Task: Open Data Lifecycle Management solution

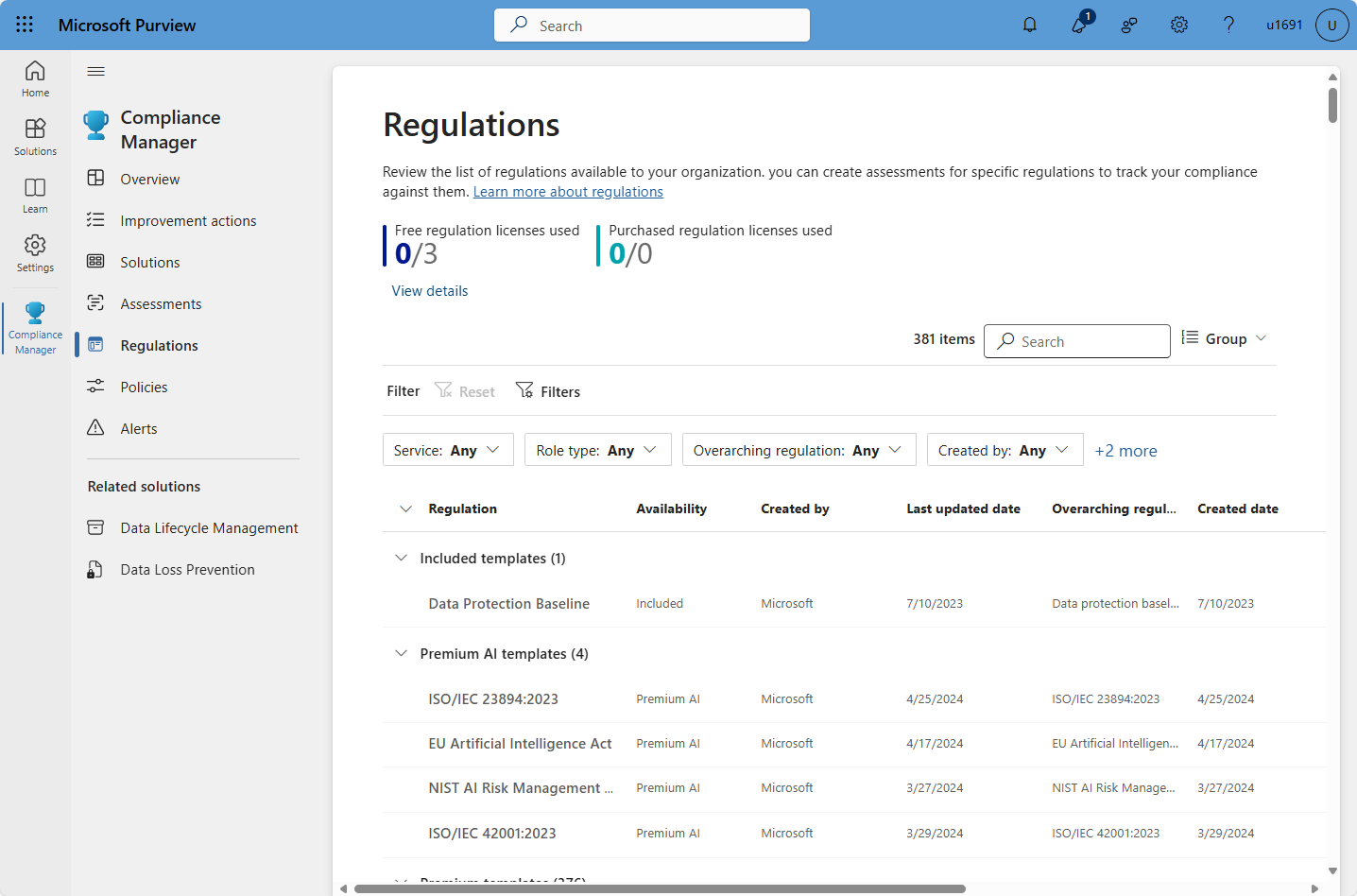Action: pos(209,527)
